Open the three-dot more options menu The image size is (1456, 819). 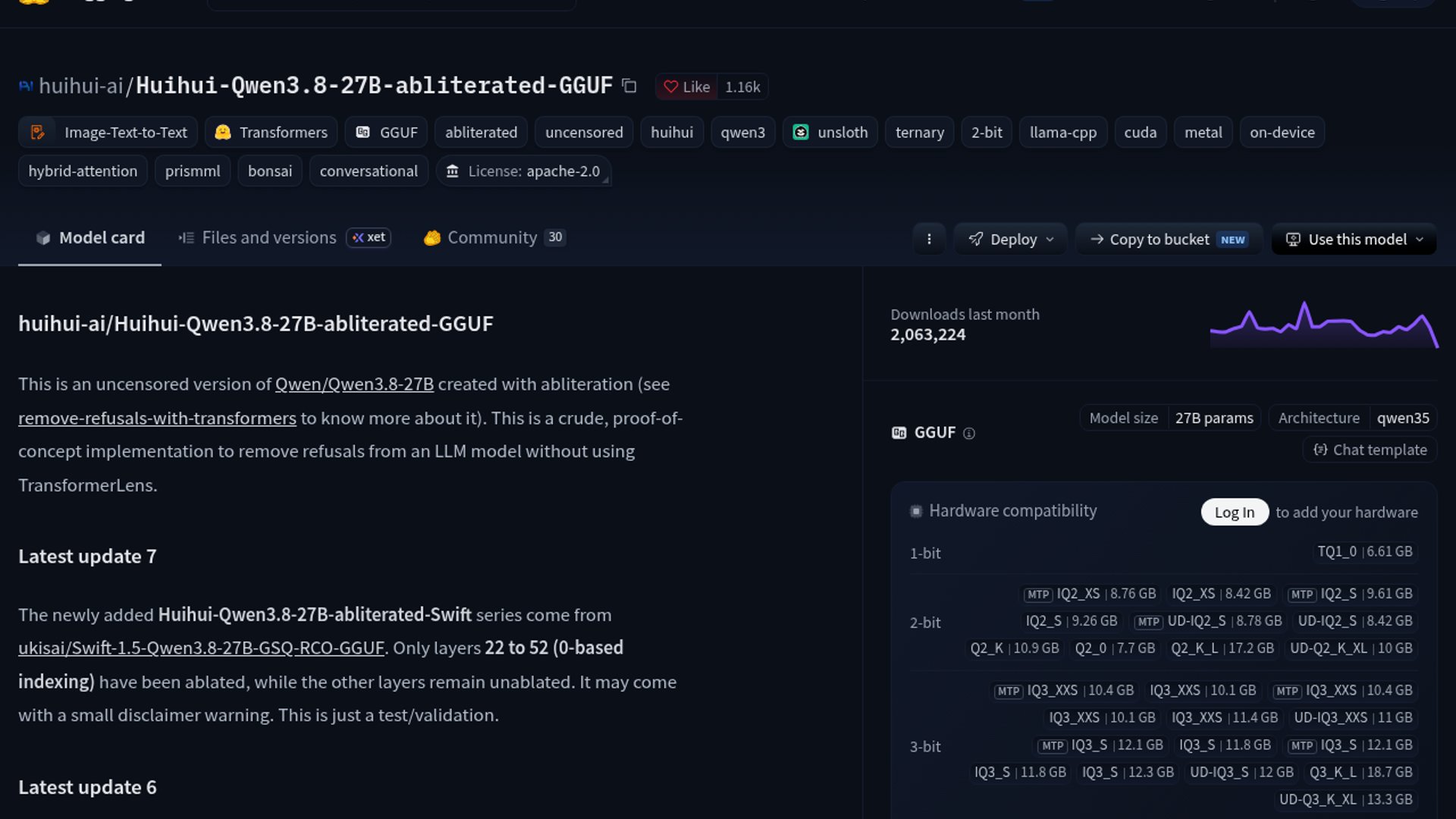[929, 239]
